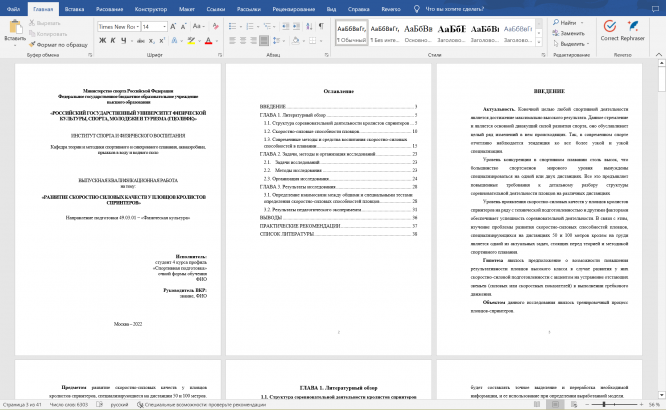Viewport: 666px width, 410px height.
Task: Clear all formatting with the eraser icon
Action: [x=216, y=26]
